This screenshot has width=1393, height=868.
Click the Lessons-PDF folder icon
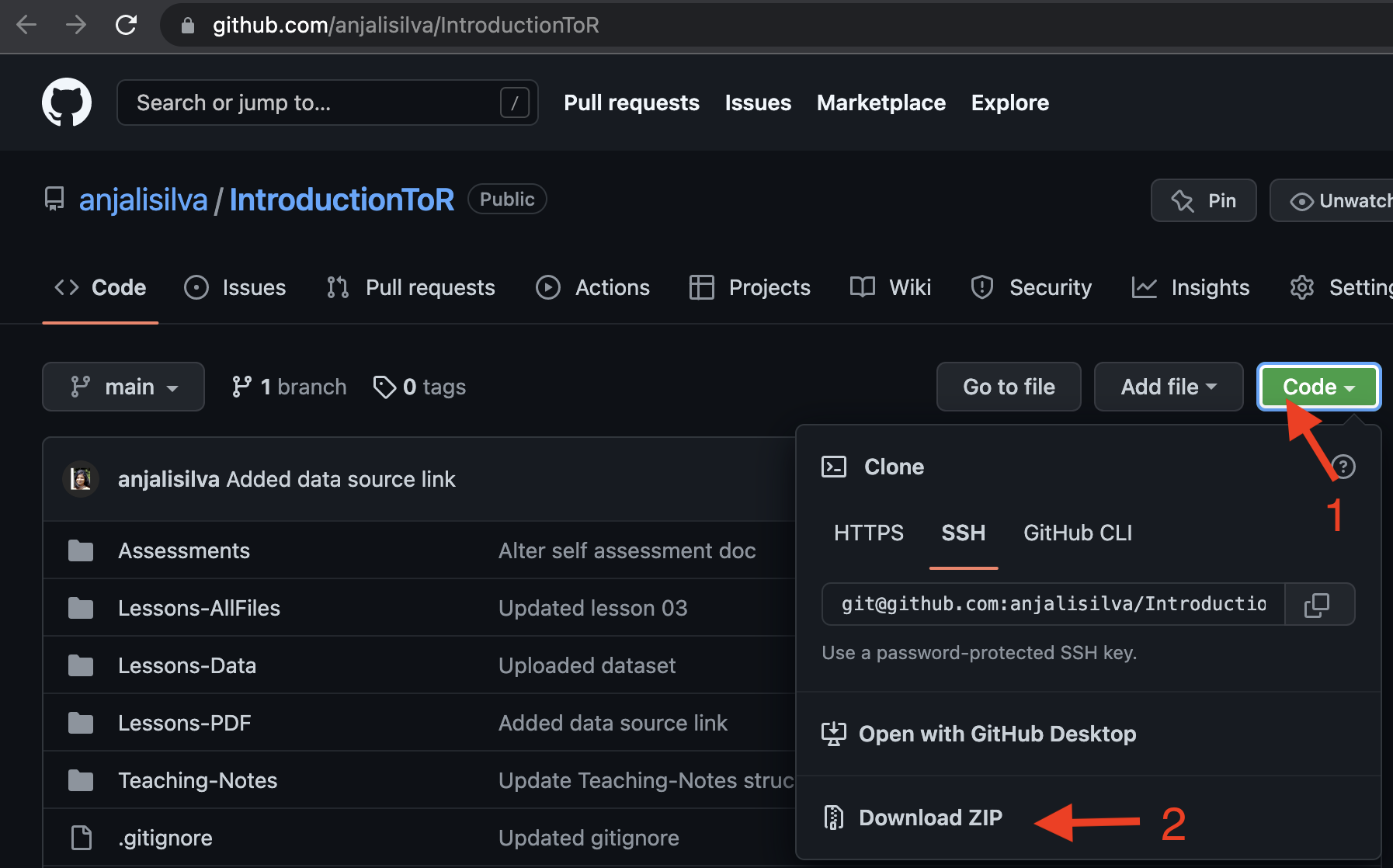(x=81, y=723)
